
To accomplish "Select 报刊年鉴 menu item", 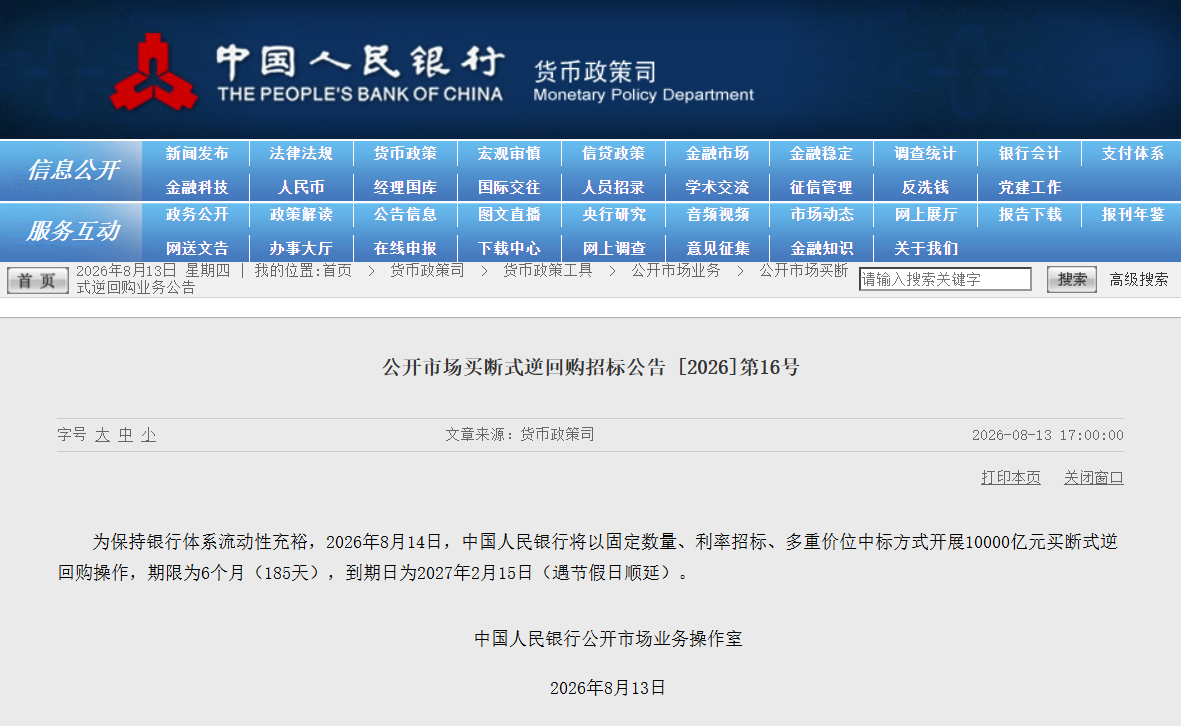I will (x=1133, y=215).
